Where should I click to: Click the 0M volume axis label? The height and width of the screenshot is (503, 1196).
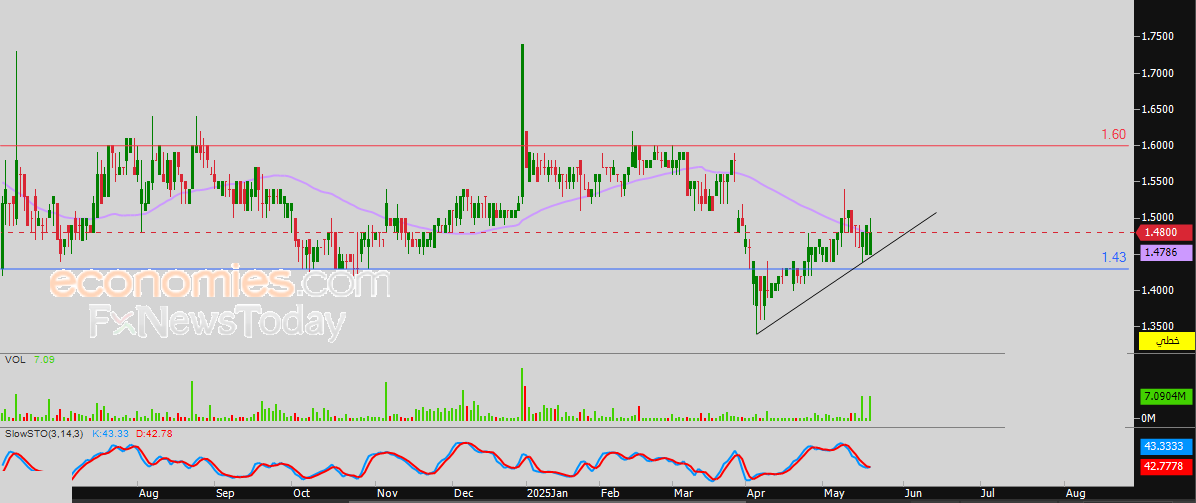[1149, 418]
